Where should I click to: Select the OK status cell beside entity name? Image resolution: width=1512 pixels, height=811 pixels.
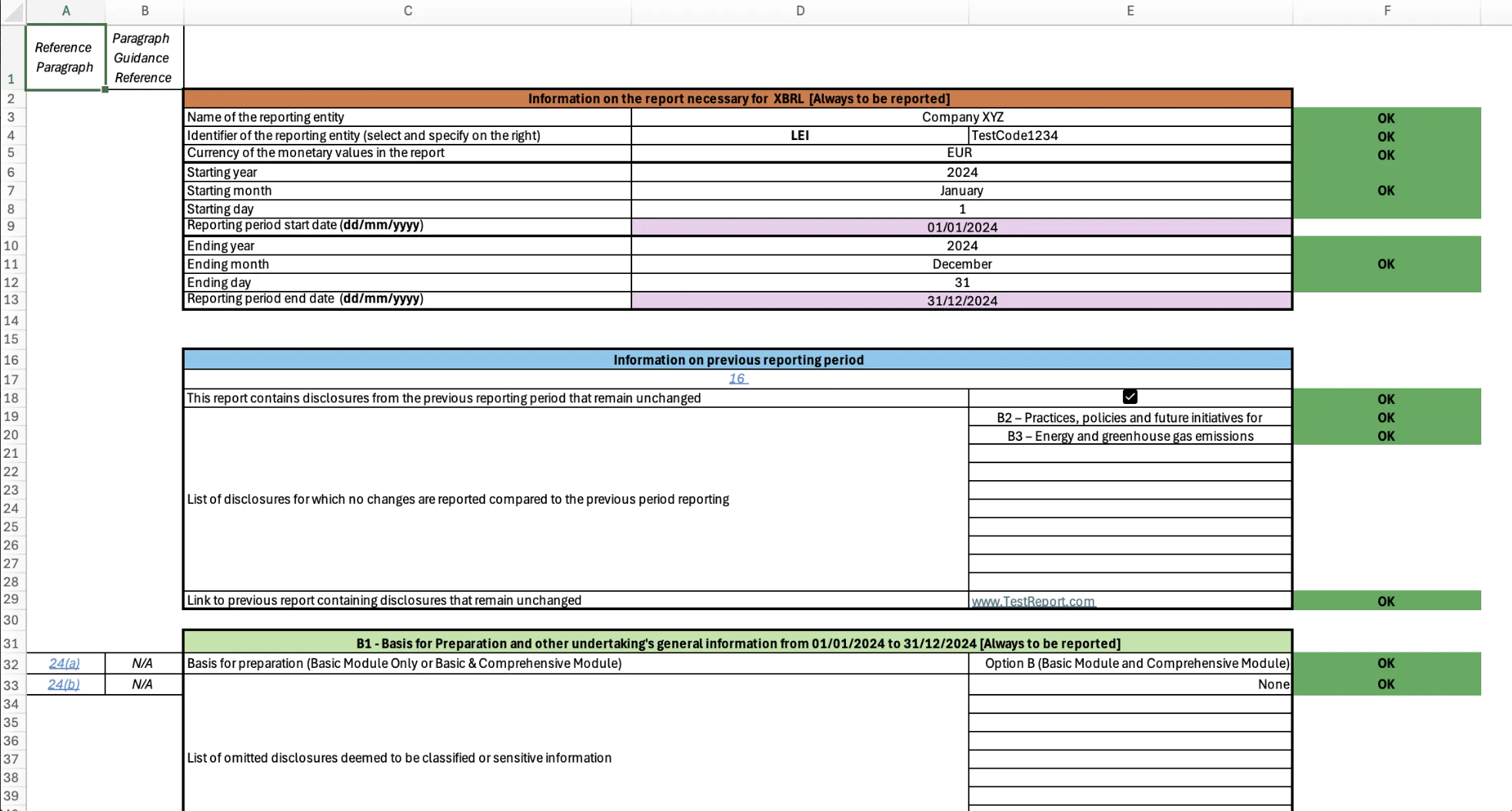[x=1386, y=117]
